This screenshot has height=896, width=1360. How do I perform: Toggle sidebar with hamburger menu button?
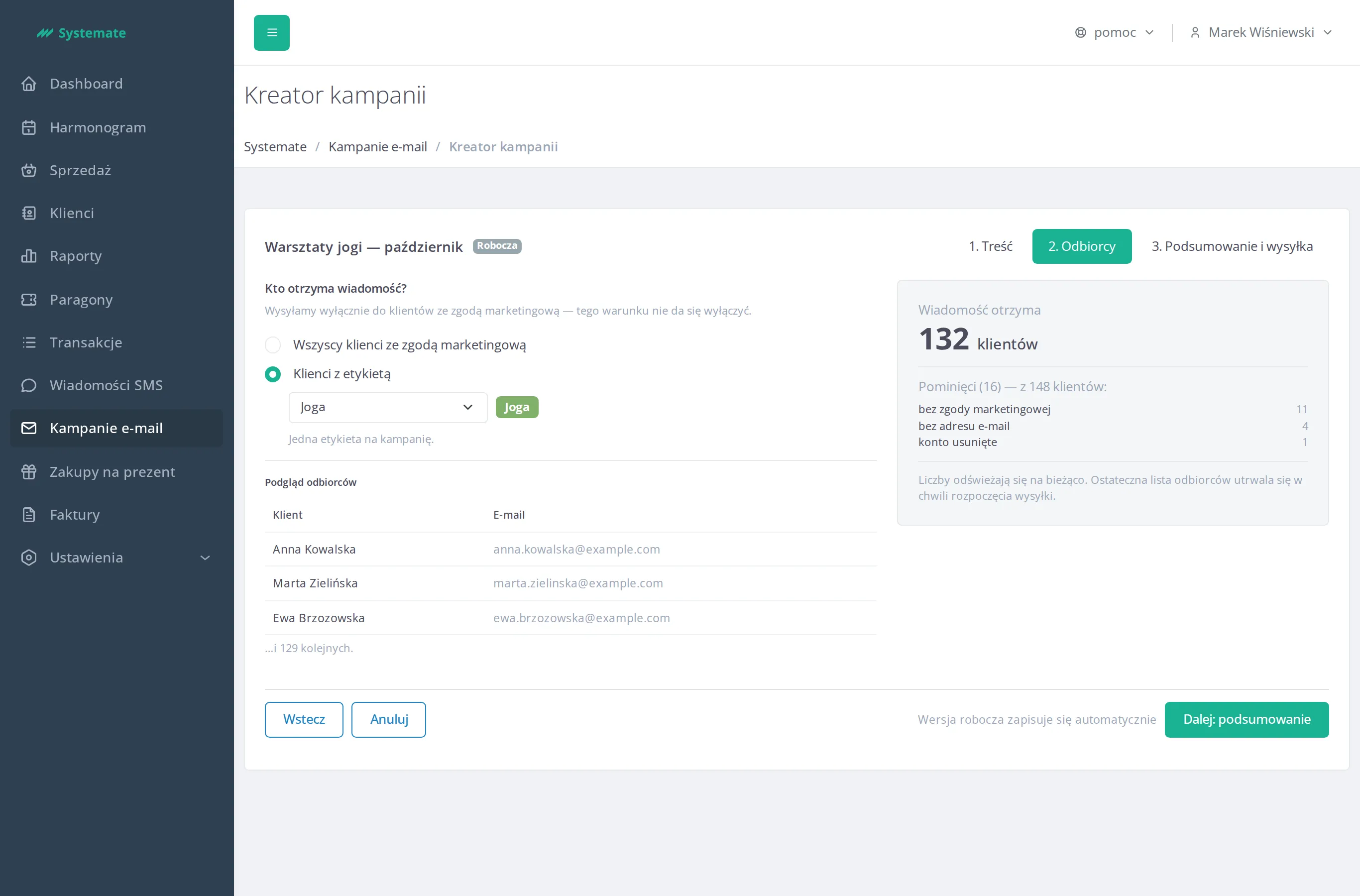click(x=271, y=32)
